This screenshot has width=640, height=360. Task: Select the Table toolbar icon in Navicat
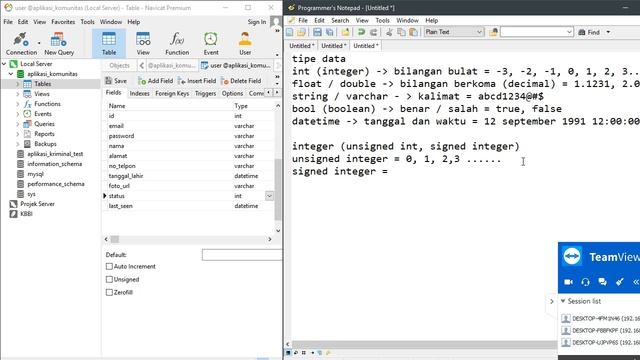(109, 44)
